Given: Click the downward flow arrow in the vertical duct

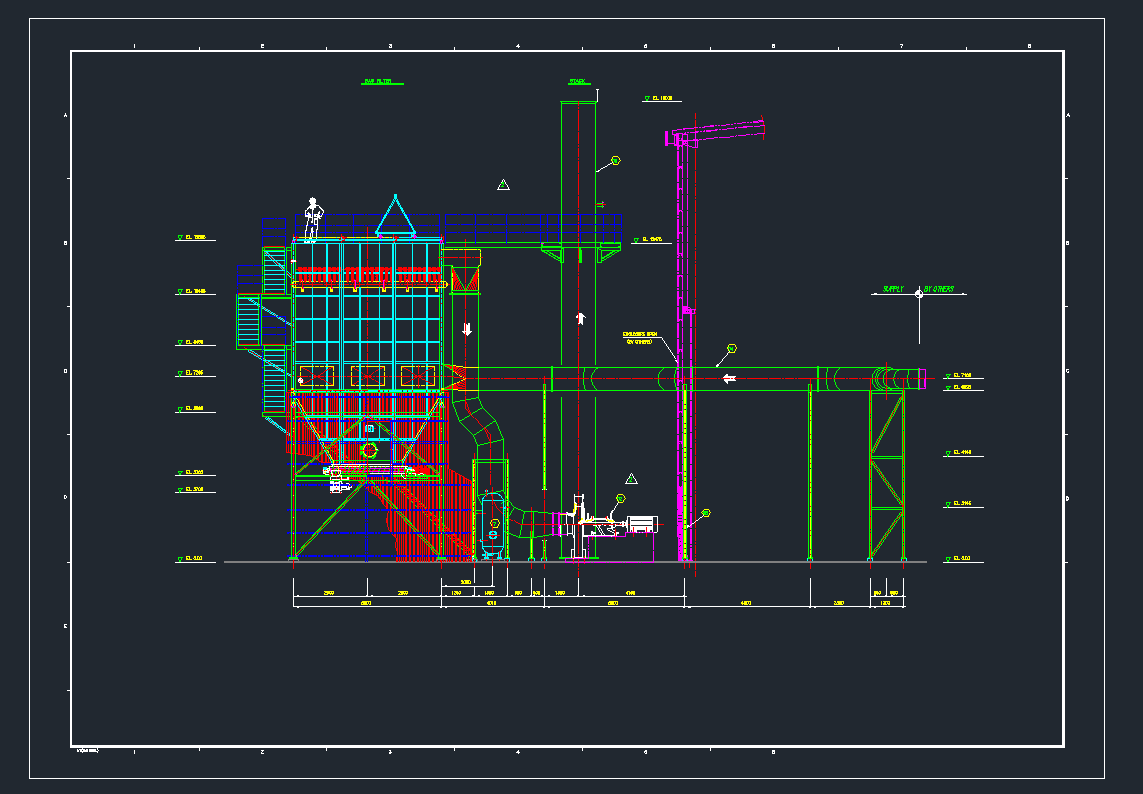Looking at the screenshot, I should pyautogui.click(x=466, y=328).
